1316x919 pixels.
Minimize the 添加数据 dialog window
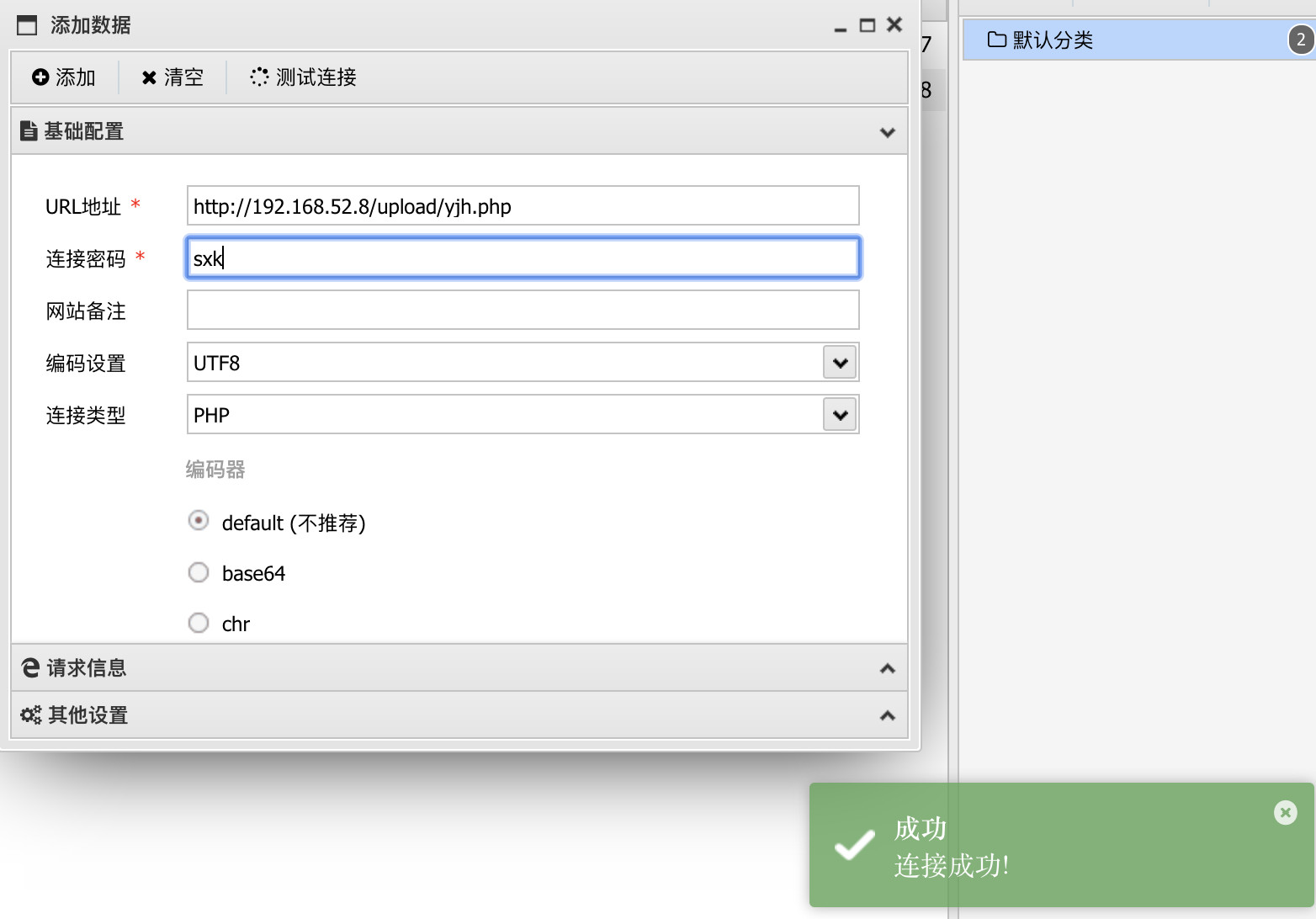[840, 27]
